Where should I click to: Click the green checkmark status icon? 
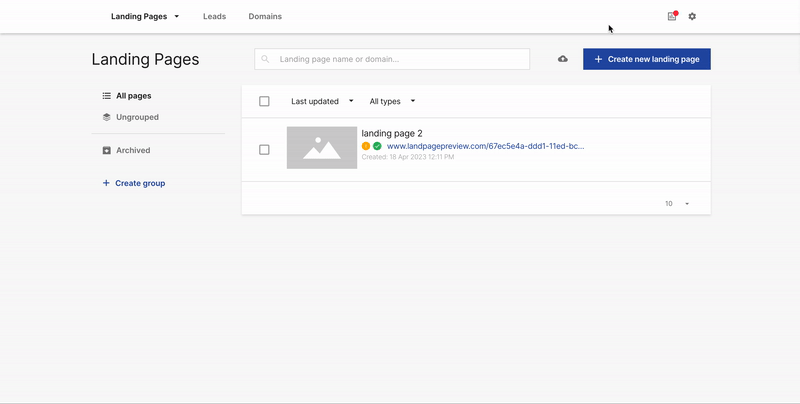(377, 146)
